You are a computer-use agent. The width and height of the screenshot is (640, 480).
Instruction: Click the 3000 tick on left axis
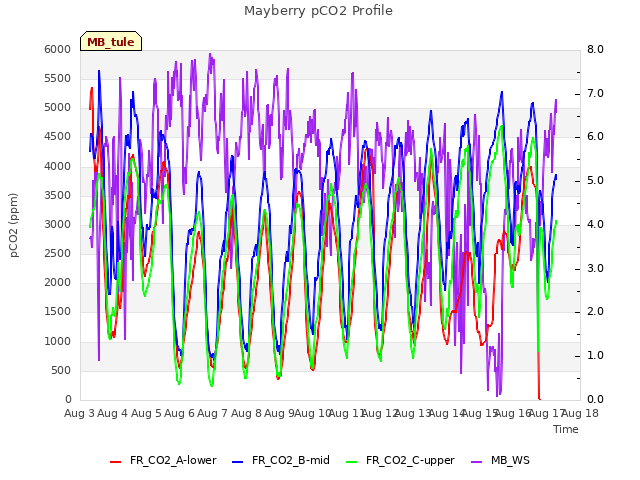pyautogui.click(x=58, y=224)
